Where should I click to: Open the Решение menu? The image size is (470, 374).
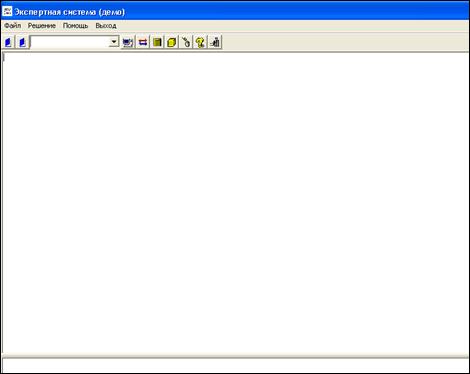click(42, 26)
